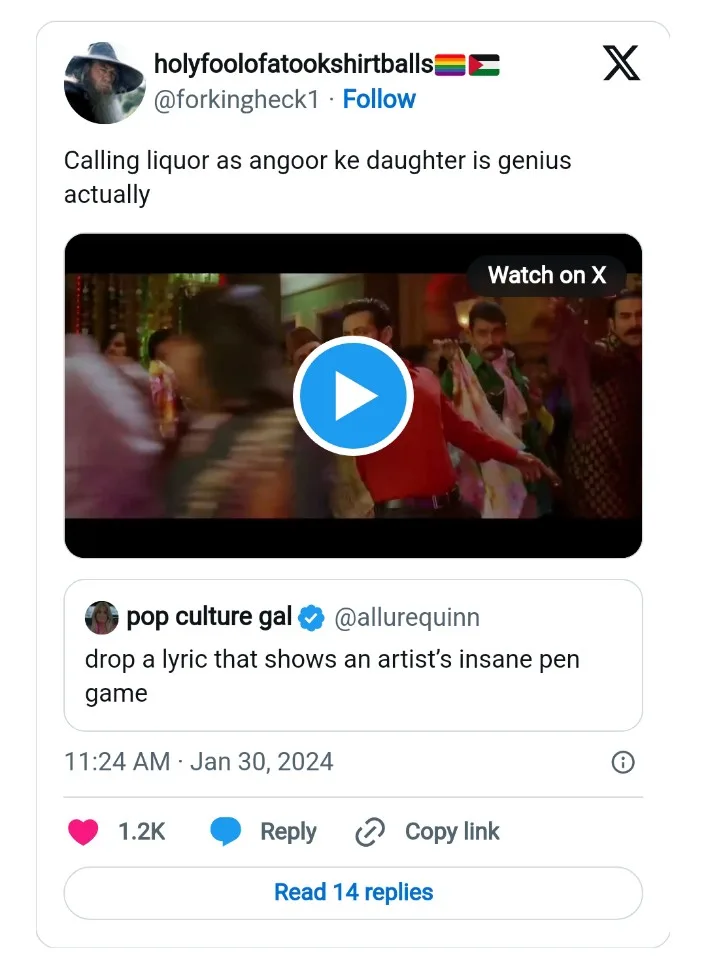The height and width of the screenshot is (971, 706).
Task: Open the 11:24 AM Jan 30, 2024 timestamp
Action: tap(199, 762)
